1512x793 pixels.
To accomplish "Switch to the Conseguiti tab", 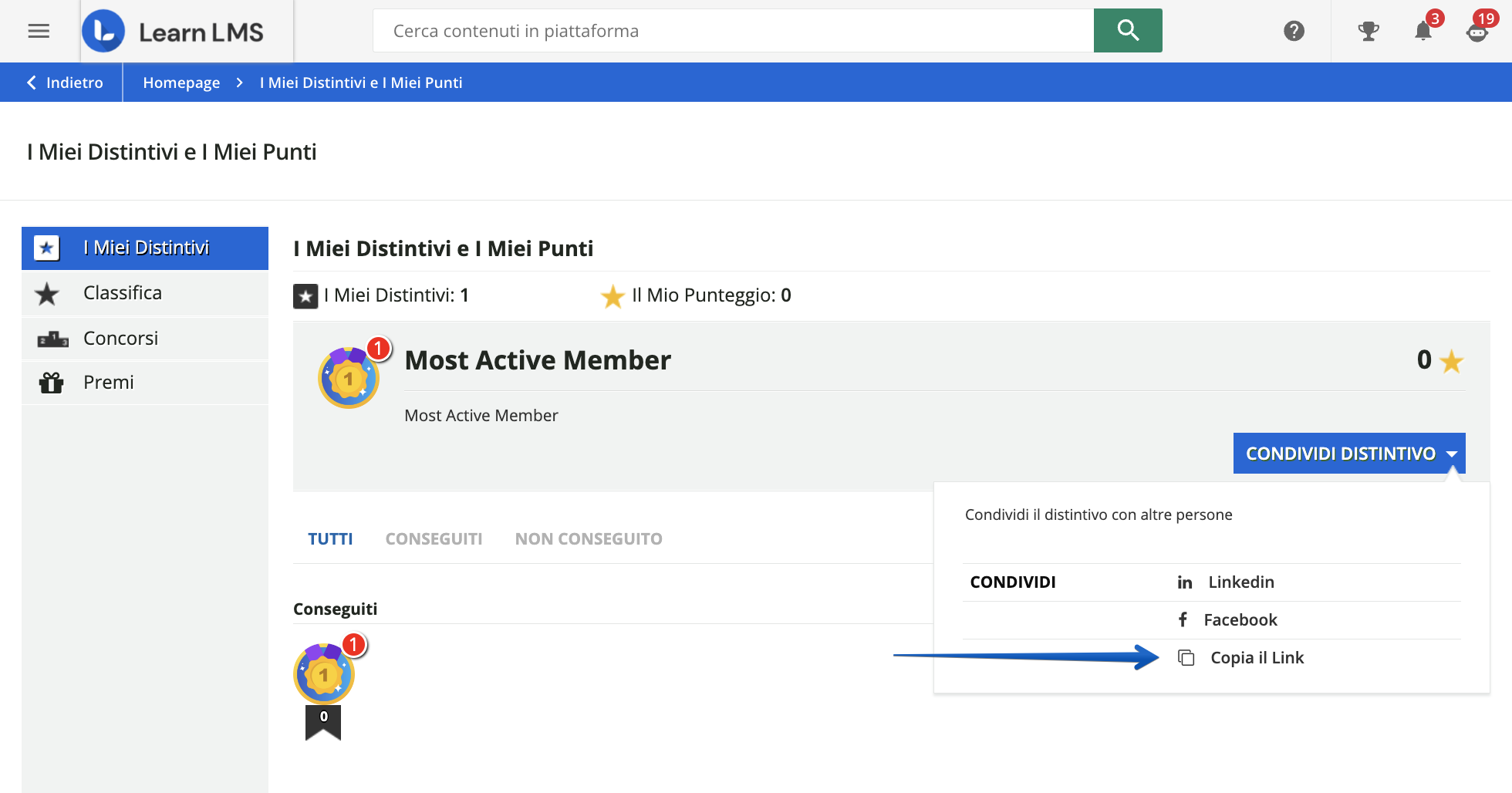I will (434, 539).
